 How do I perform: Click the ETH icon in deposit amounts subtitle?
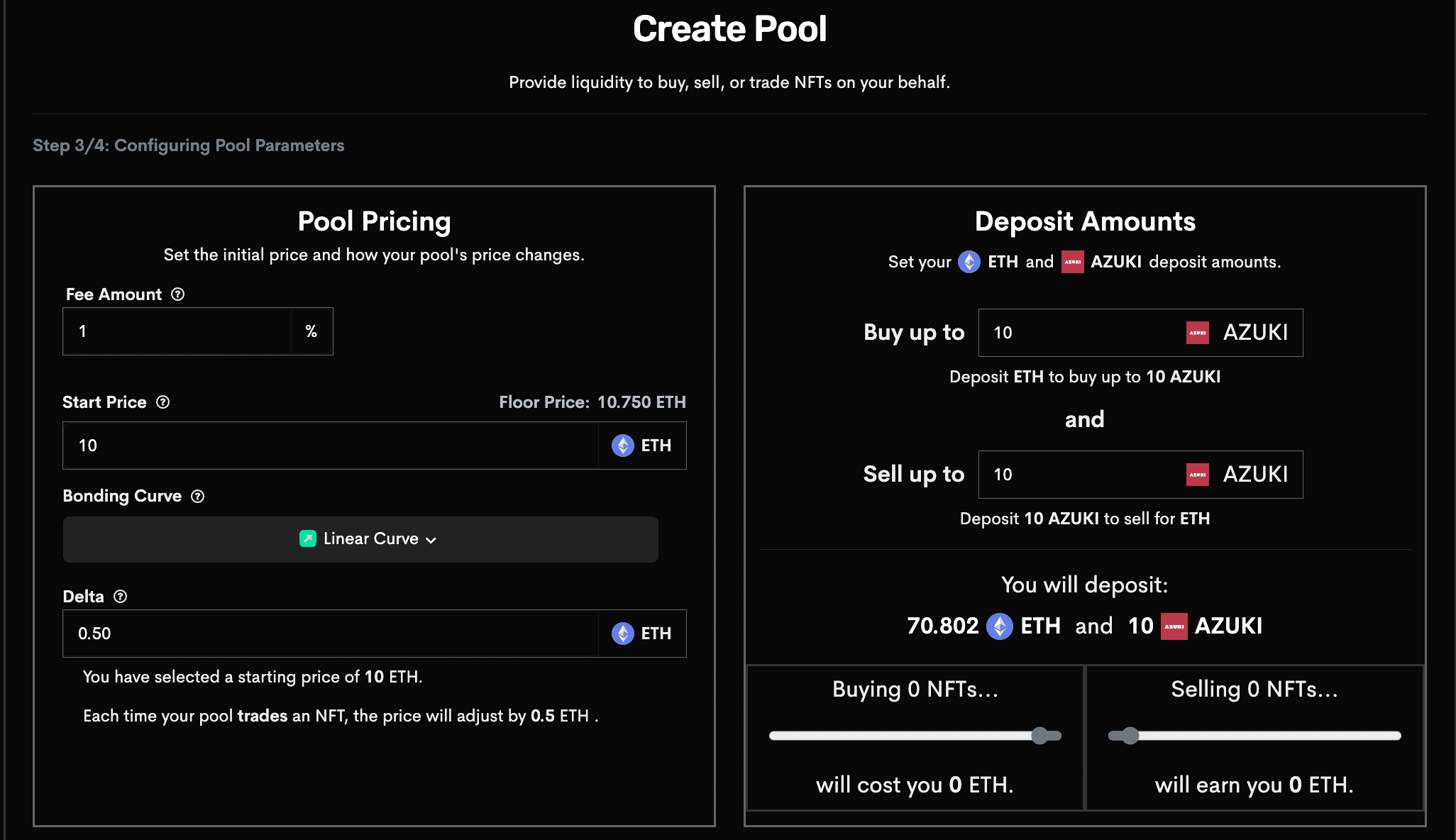(969, 262)
